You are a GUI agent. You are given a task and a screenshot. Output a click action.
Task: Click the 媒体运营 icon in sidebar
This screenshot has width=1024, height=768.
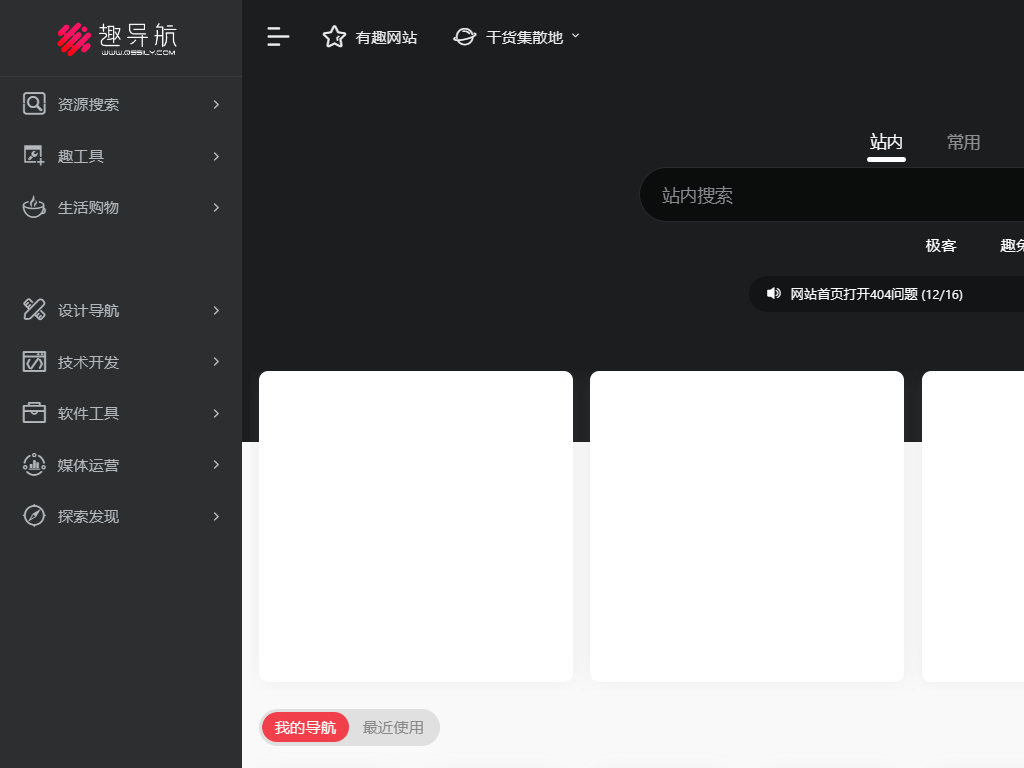[34, 464]
